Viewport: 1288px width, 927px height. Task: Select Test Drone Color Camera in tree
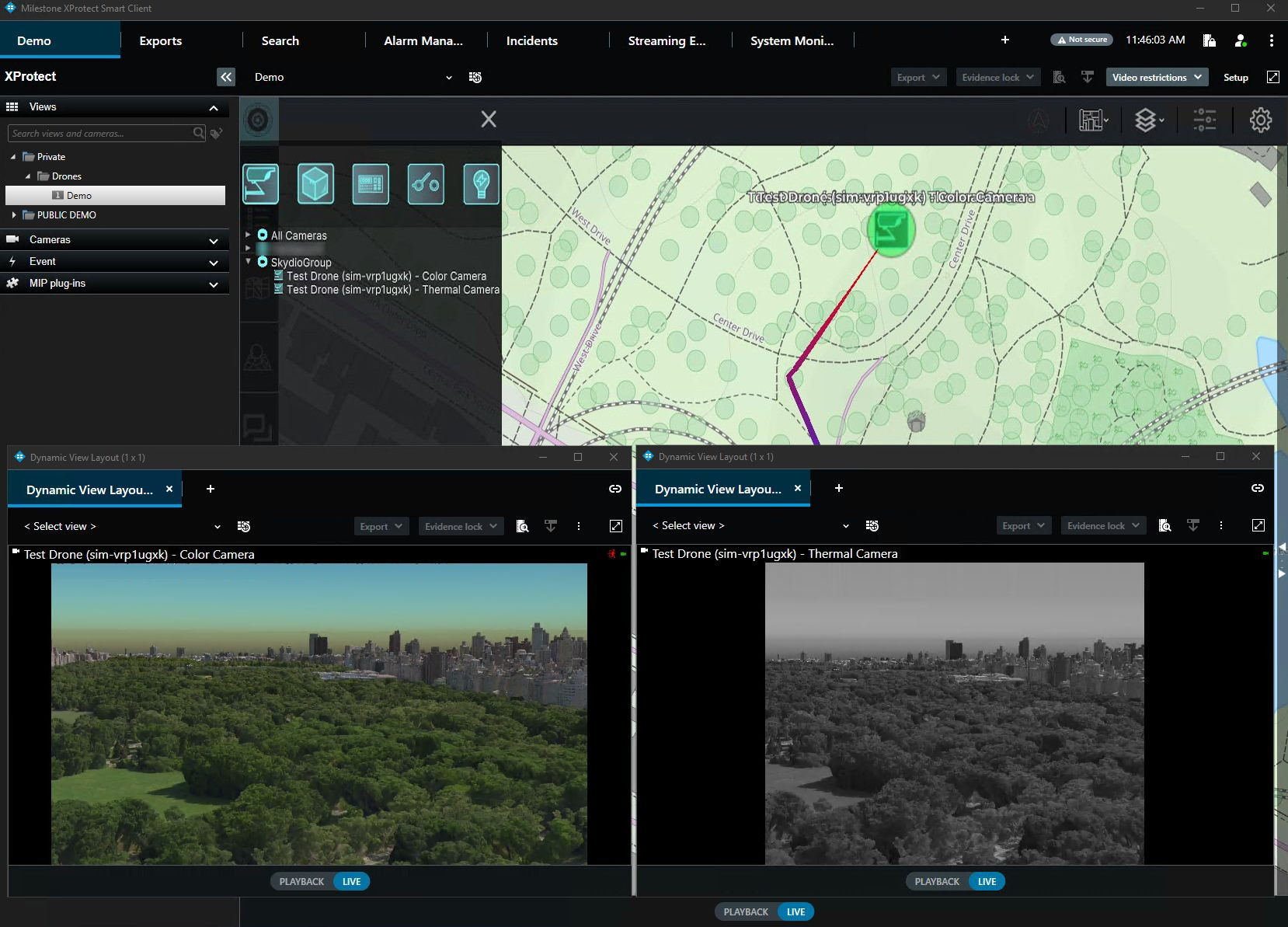386,276
